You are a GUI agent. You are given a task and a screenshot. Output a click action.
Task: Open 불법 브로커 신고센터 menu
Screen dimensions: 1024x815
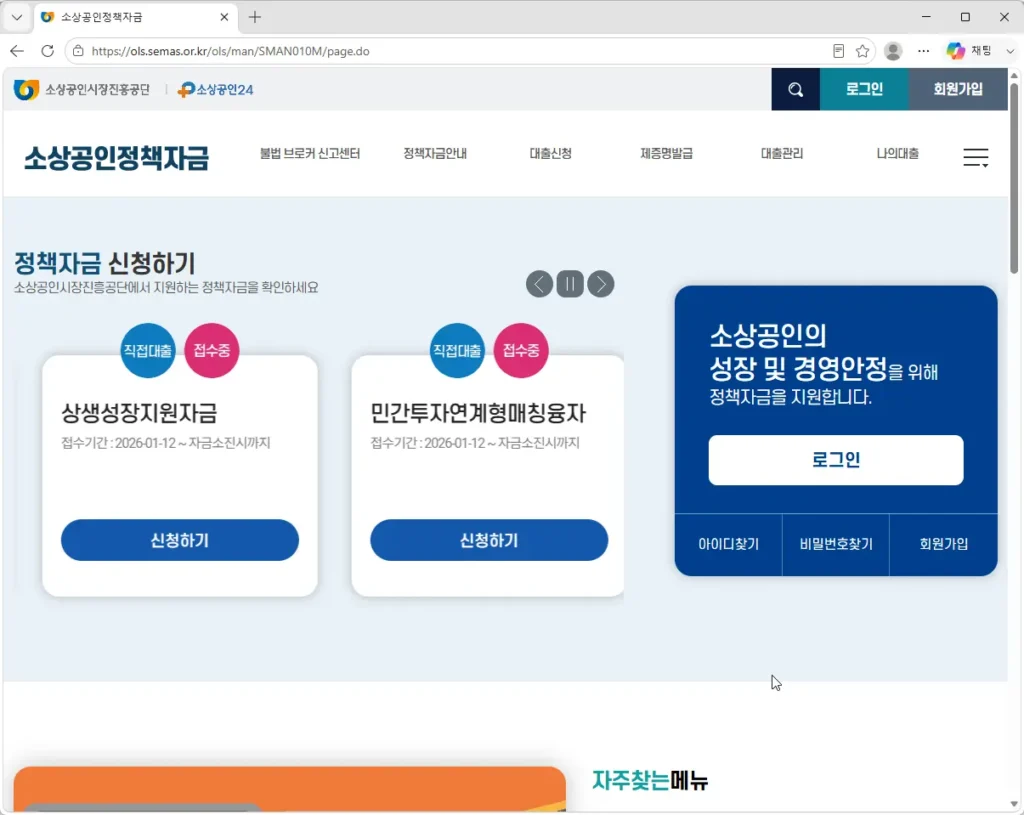point(310,153)
